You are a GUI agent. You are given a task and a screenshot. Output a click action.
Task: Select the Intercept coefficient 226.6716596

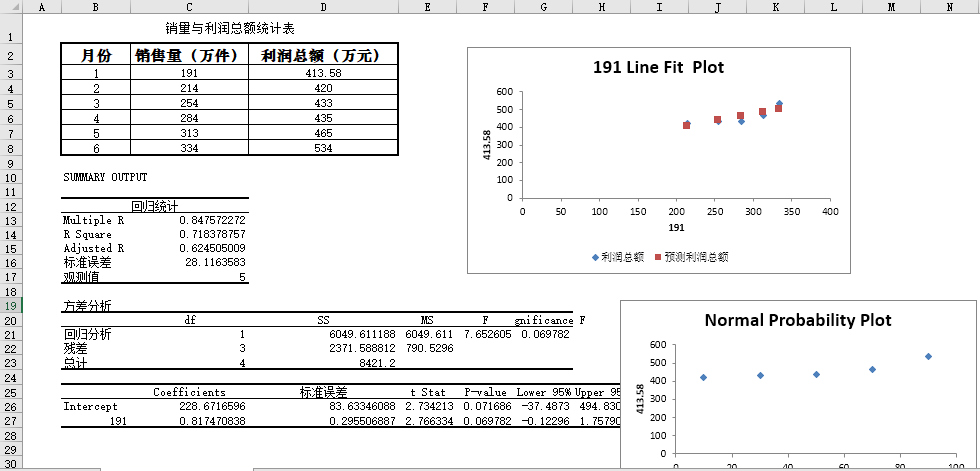click(x=212, y=407)
